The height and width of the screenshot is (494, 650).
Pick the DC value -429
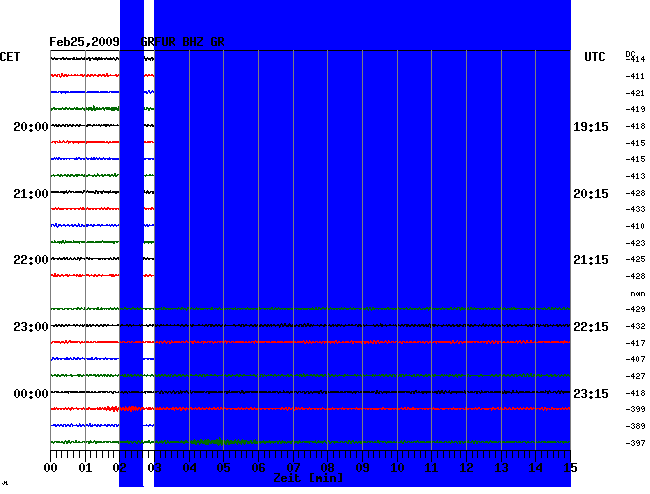click(635, 309)
